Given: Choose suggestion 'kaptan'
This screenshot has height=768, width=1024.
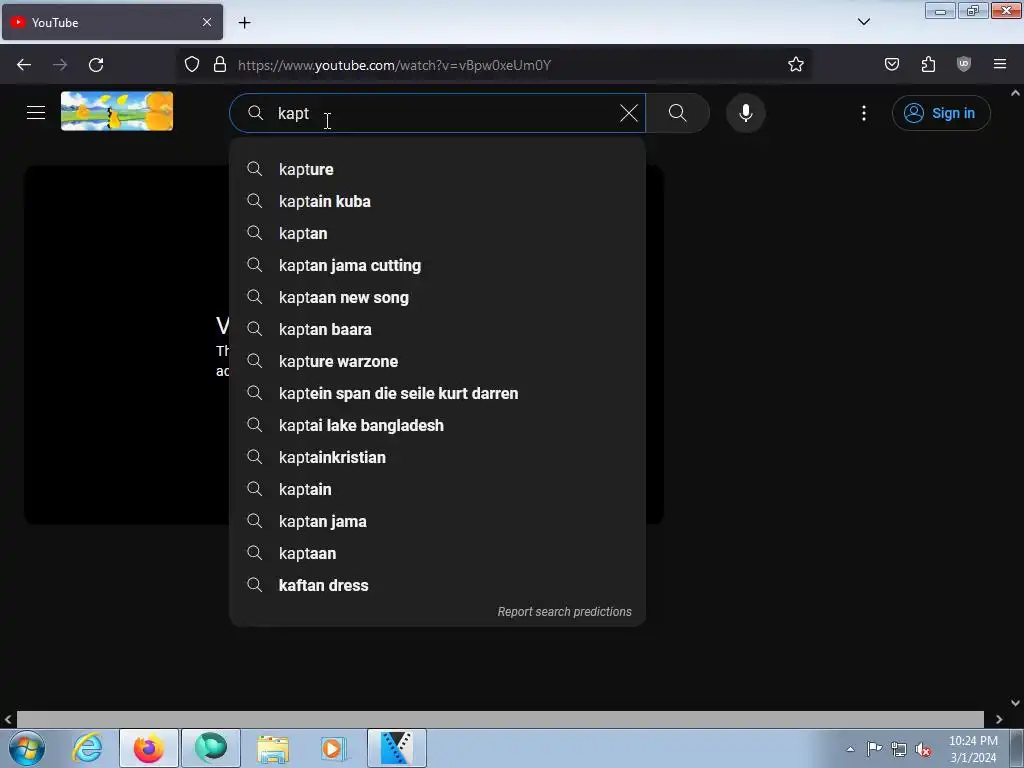Looking at the screenshot, I should (x=438, y=233).
